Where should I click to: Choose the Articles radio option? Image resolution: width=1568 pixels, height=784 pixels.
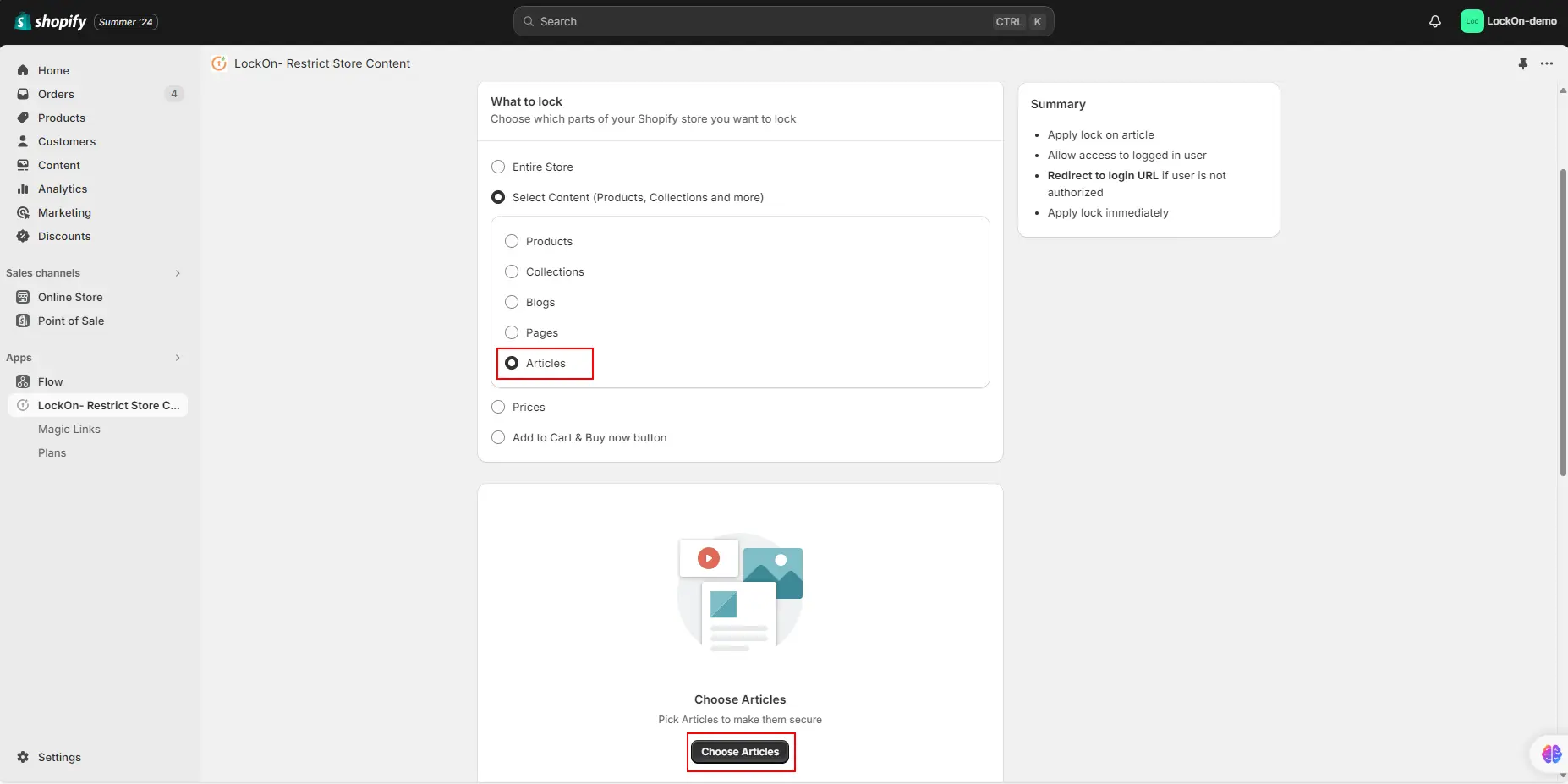(x=512, y=363)
